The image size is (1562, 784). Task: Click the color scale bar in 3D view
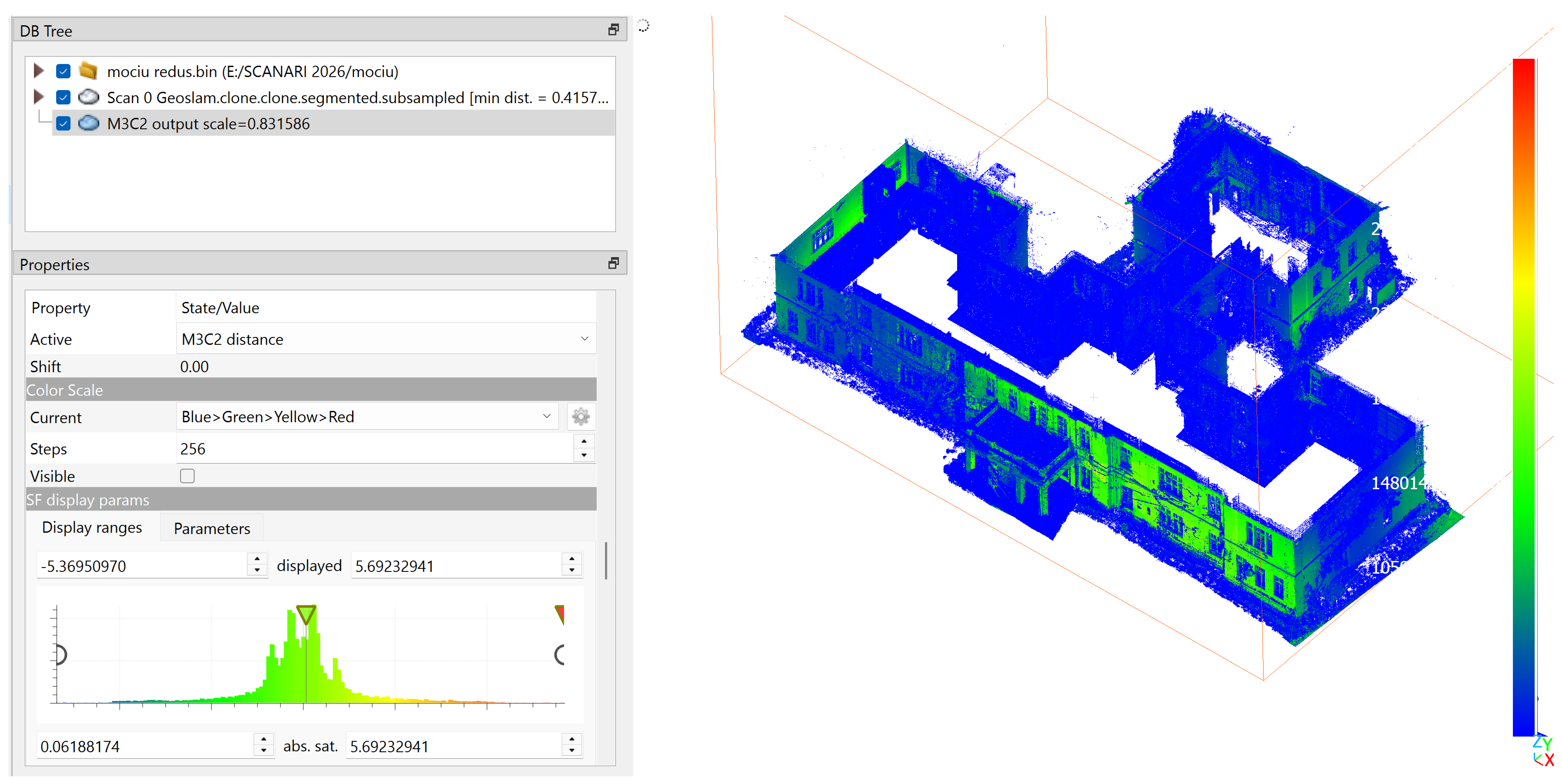pyautogui.click(x=1523, y=397)
